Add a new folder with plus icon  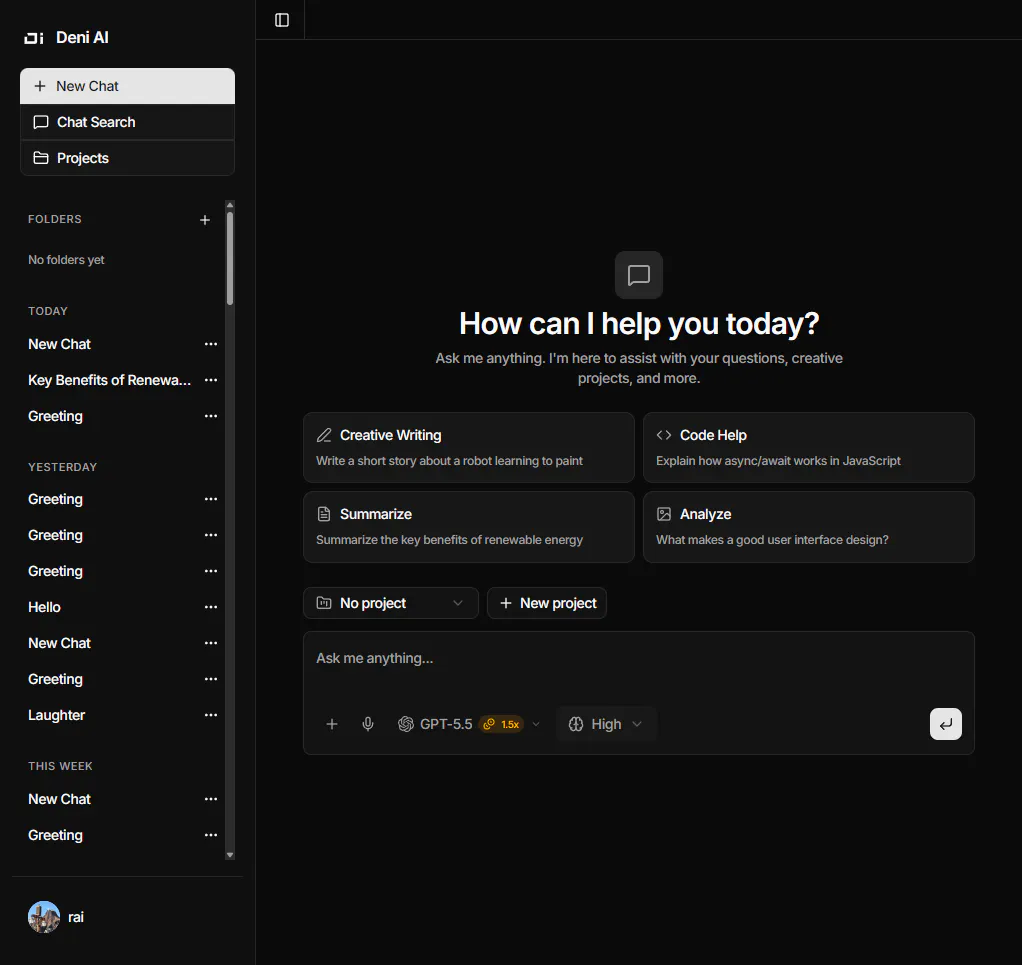click(205, 220)
